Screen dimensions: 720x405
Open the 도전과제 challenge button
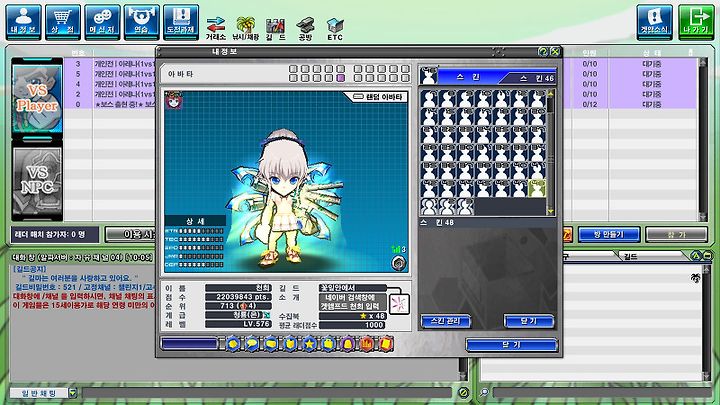(x=181, y=22)
